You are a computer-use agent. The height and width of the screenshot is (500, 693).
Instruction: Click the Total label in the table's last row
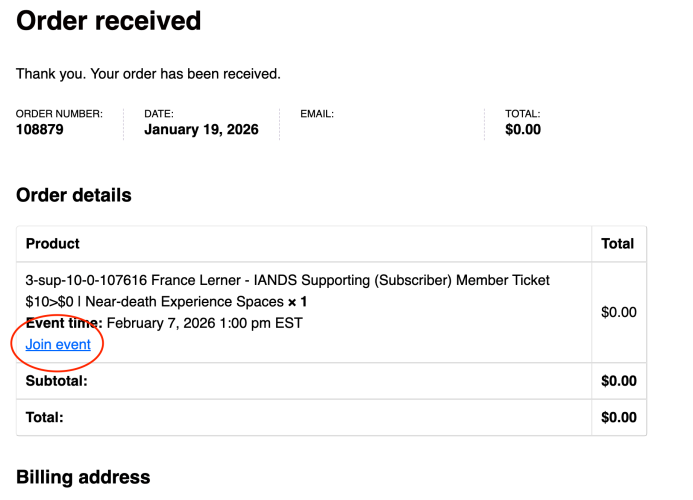[x=45, y=417]
